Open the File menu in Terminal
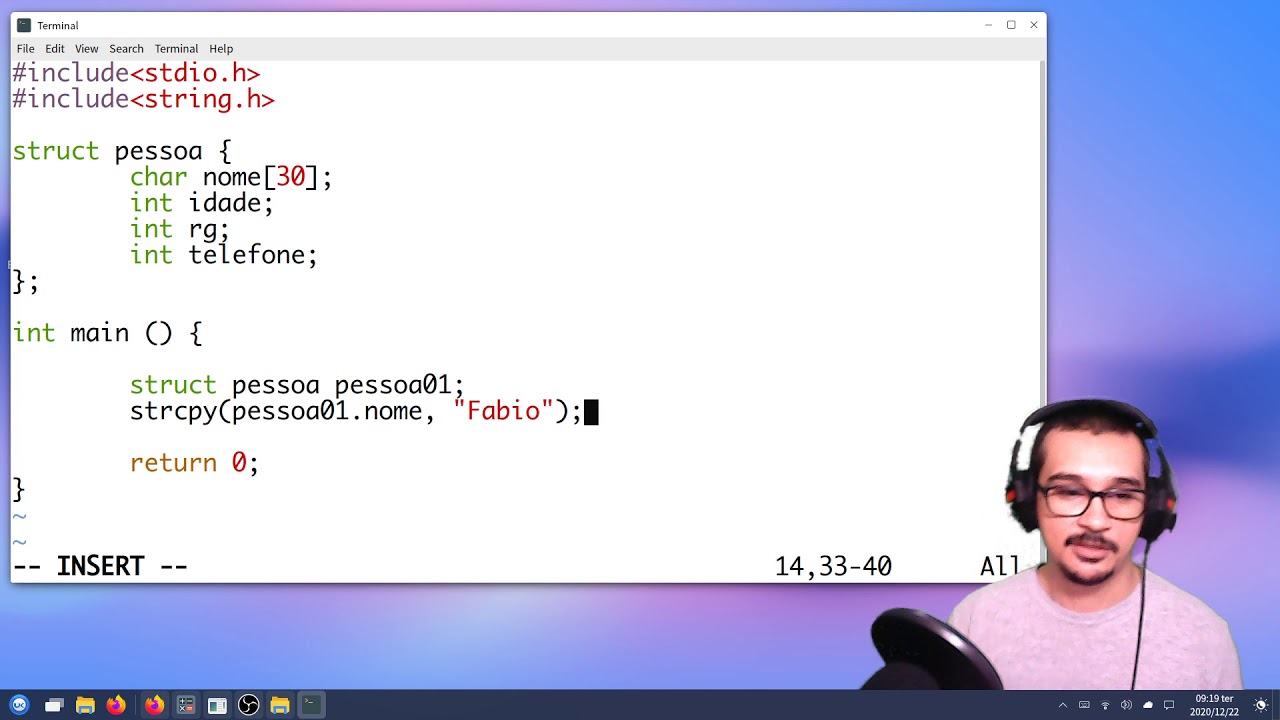The width and height of the screenshot is (1280, 720). (25, 48)
